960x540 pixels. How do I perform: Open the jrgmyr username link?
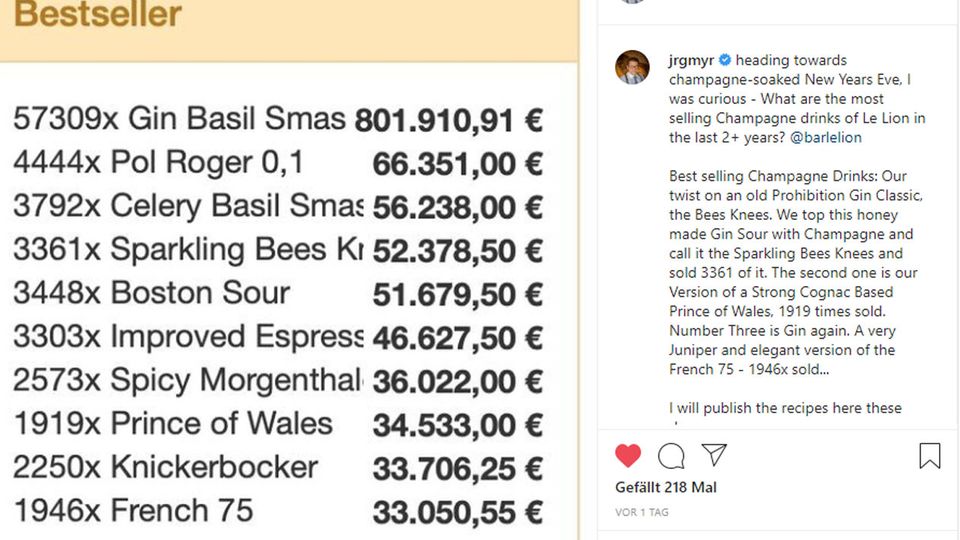click(692, 60)
